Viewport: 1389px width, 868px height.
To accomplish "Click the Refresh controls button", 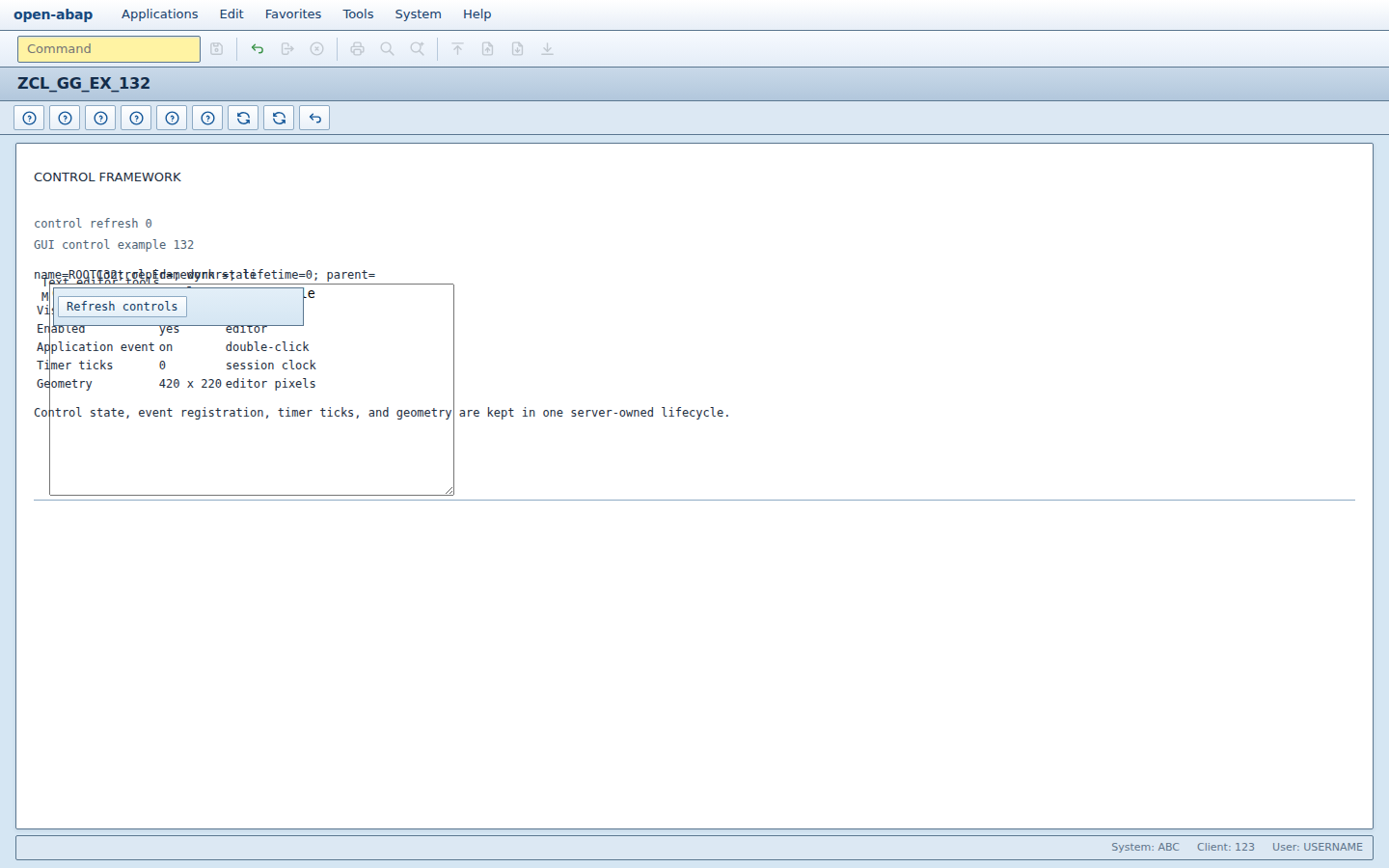I will pyautogui.click(x=123, y=307).
